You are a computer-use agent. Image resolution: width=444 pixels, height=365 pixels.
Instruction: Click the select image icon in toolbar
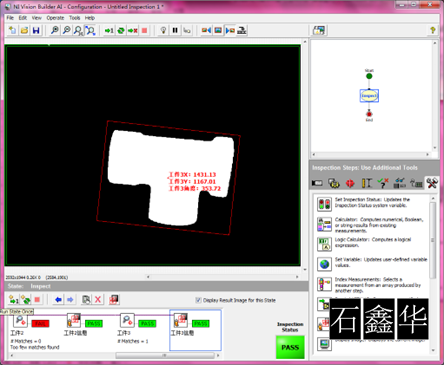[218, 30]
